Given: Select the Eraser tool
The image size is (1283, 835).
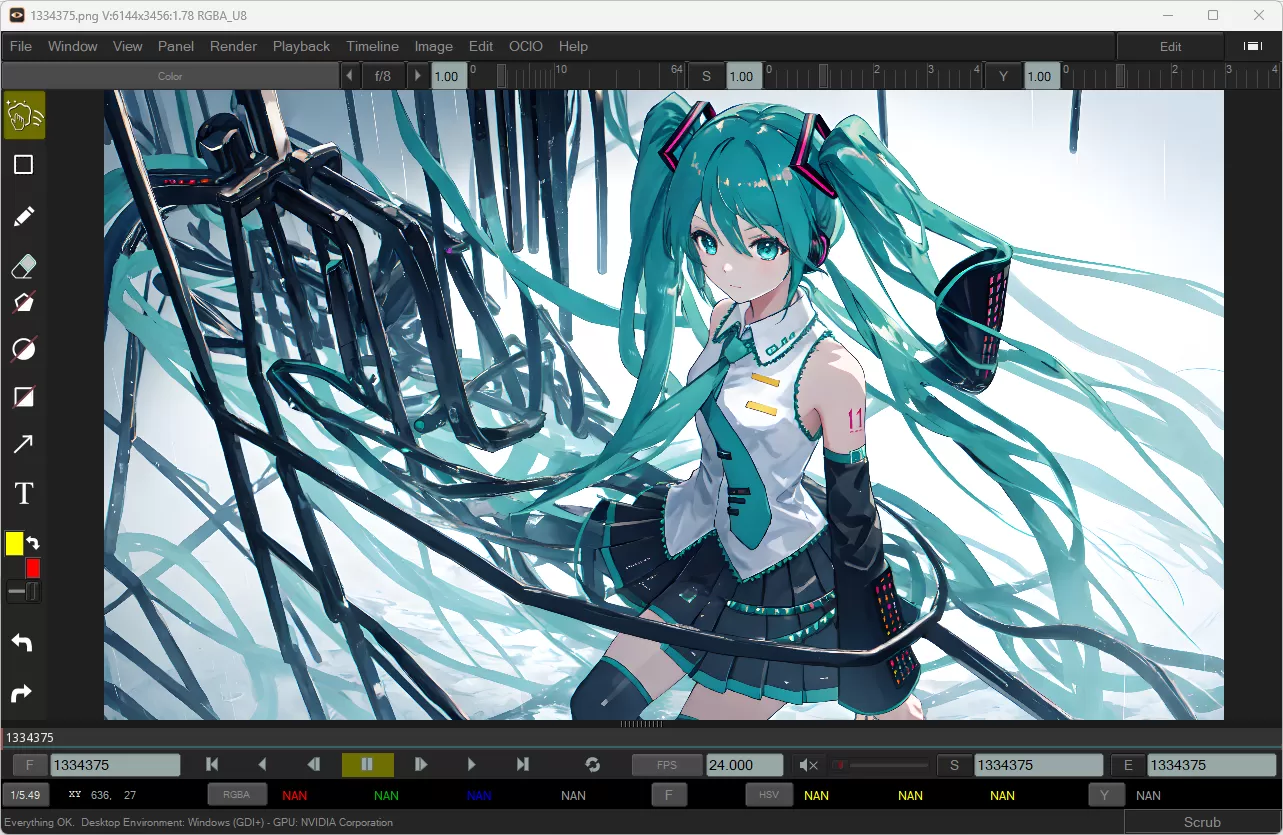Looking at the screenshot, I should [x=23, y=265].
